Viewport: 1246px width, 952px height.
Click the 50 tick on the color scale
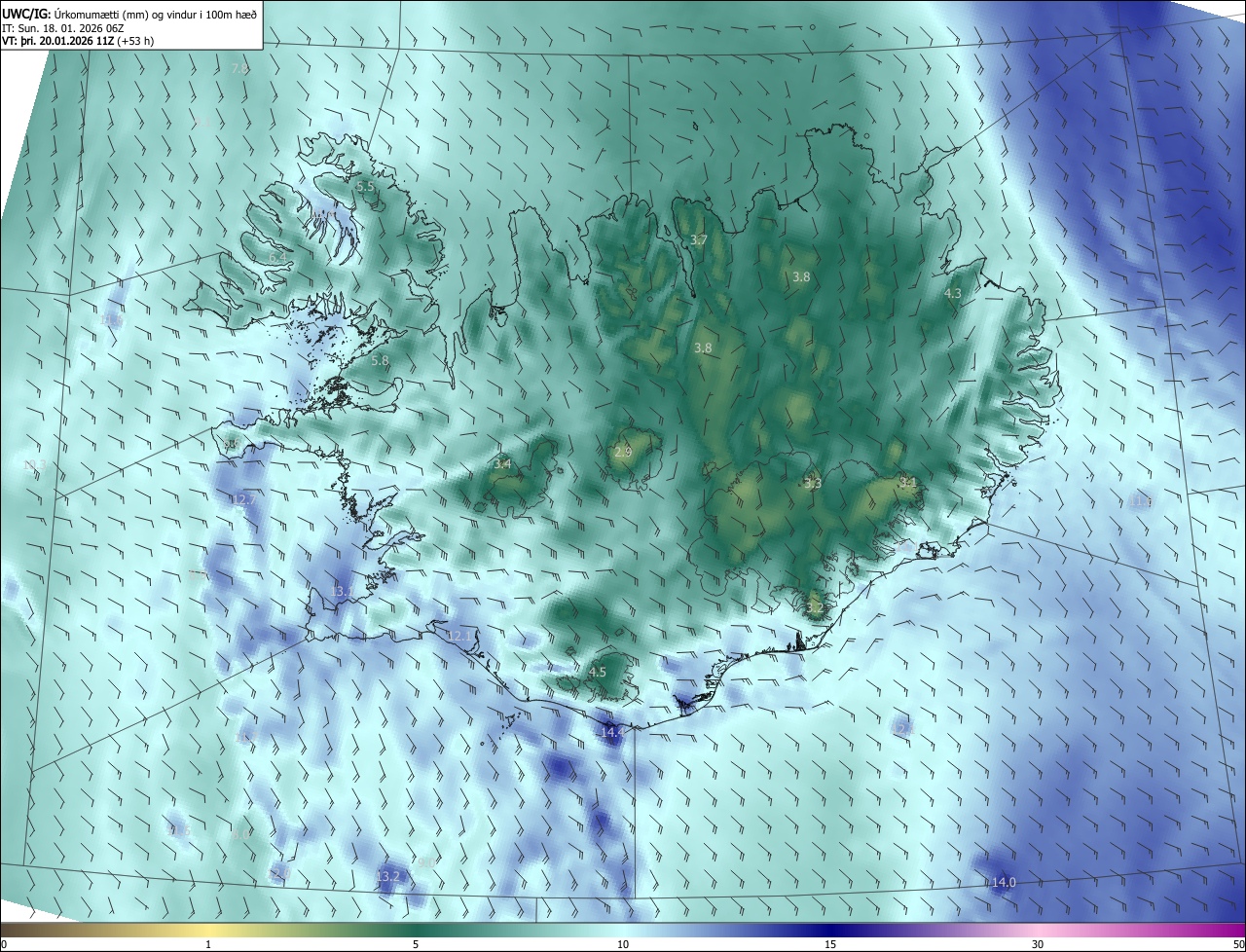click(1238, 944)
